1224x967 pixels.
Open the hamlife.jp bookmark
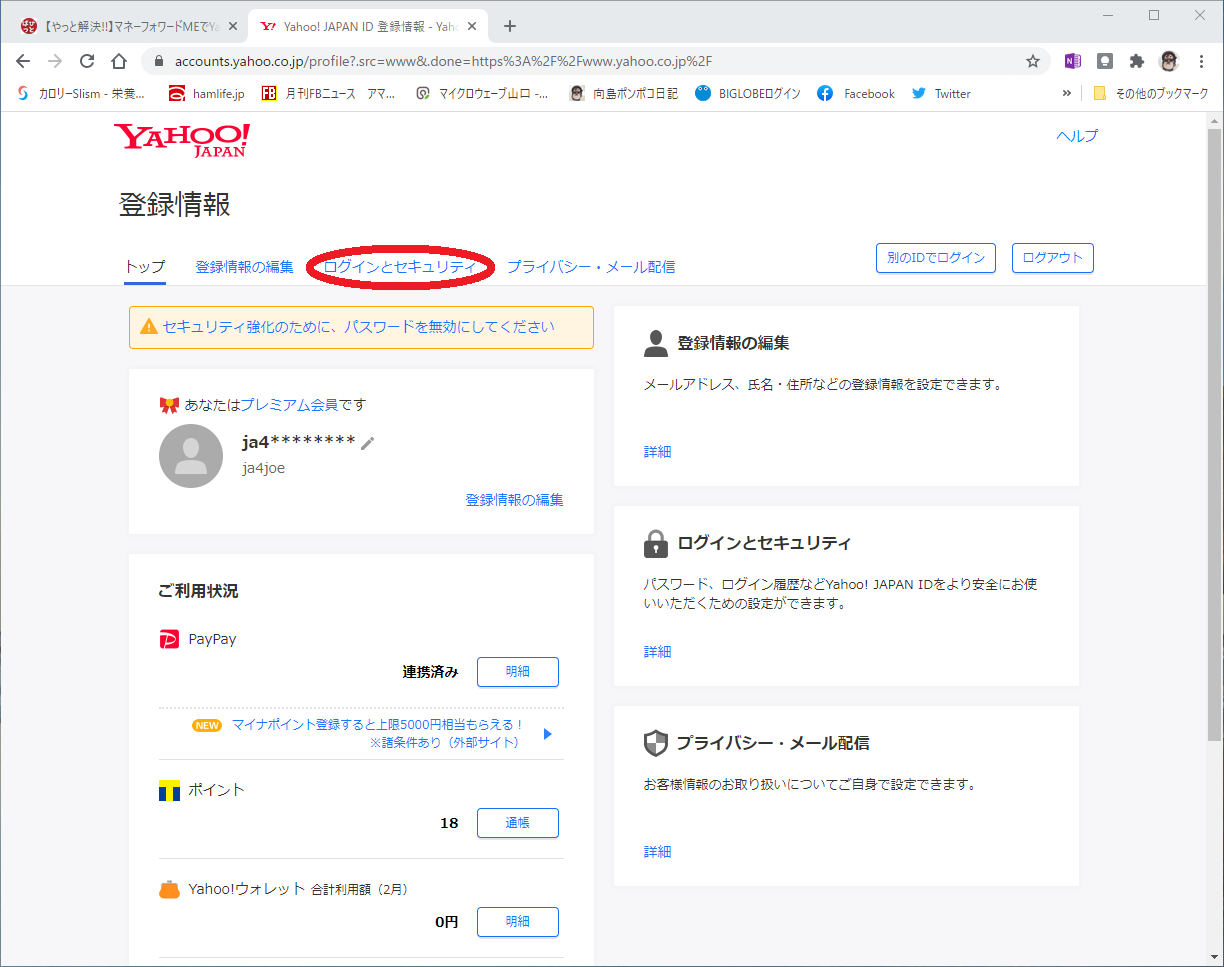click(x=206, y=93)
